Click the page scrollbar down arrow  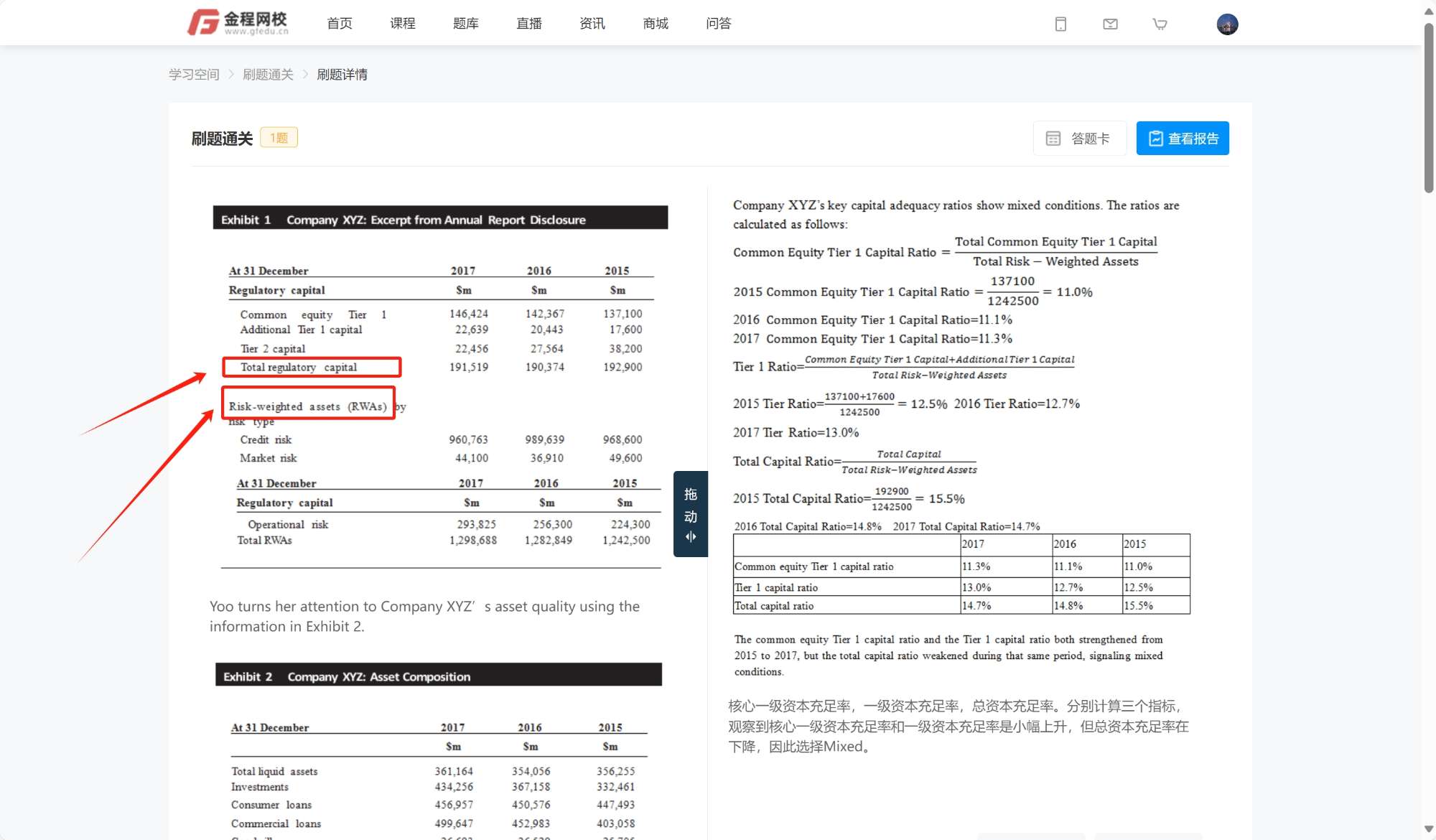(1428, 830)
